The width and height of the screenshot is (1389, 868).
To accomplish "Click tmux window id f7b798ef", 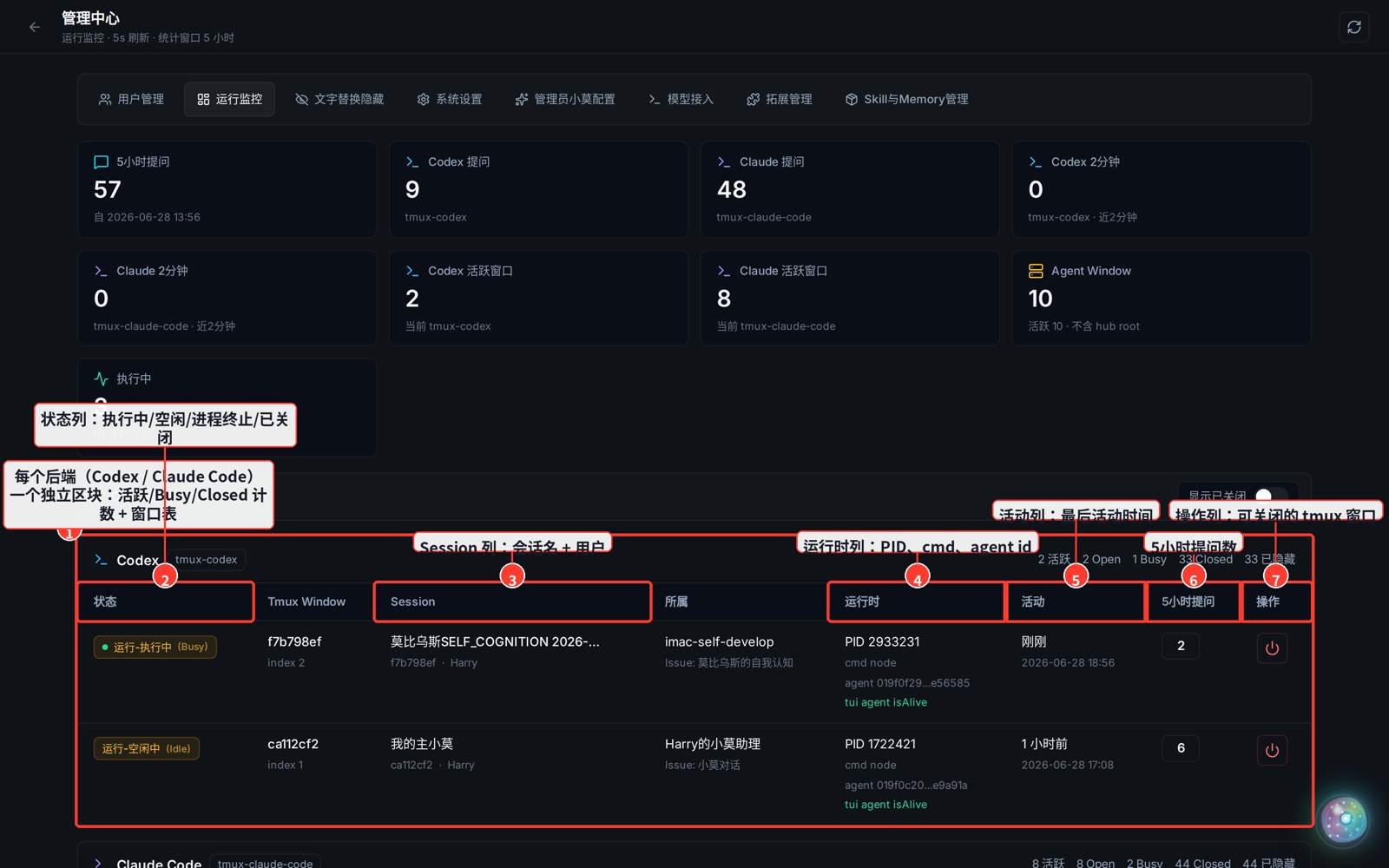I will click(294, 641).
